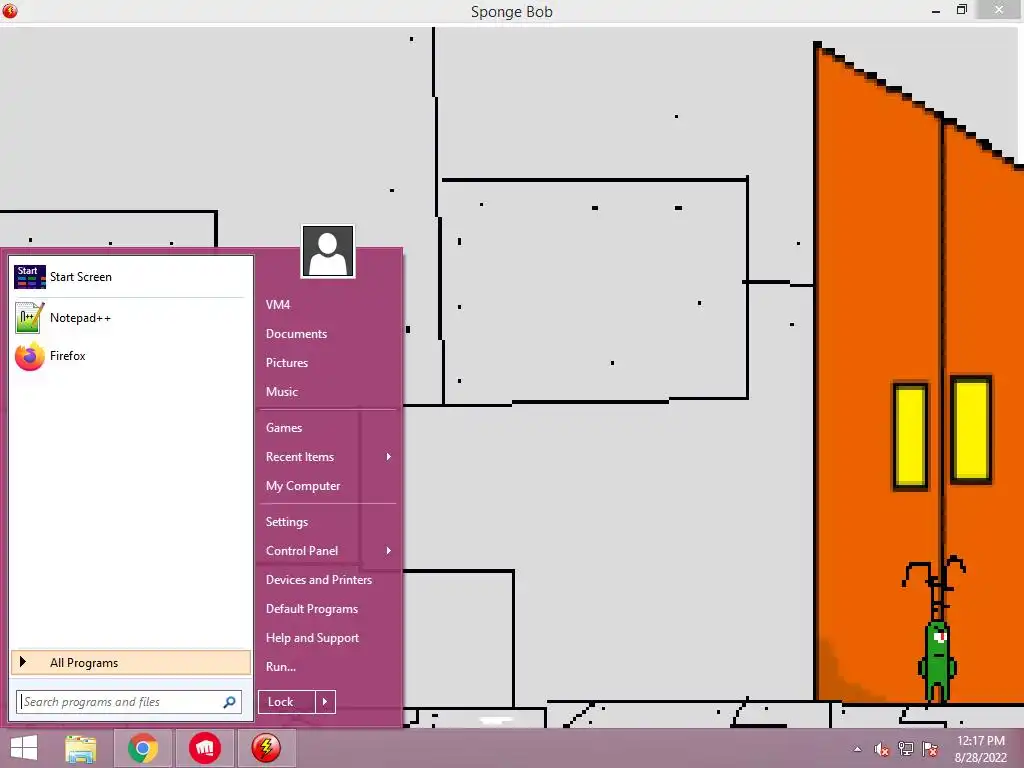Open Settings from the Start menu
1024x768 pixels.
(287, 522)
